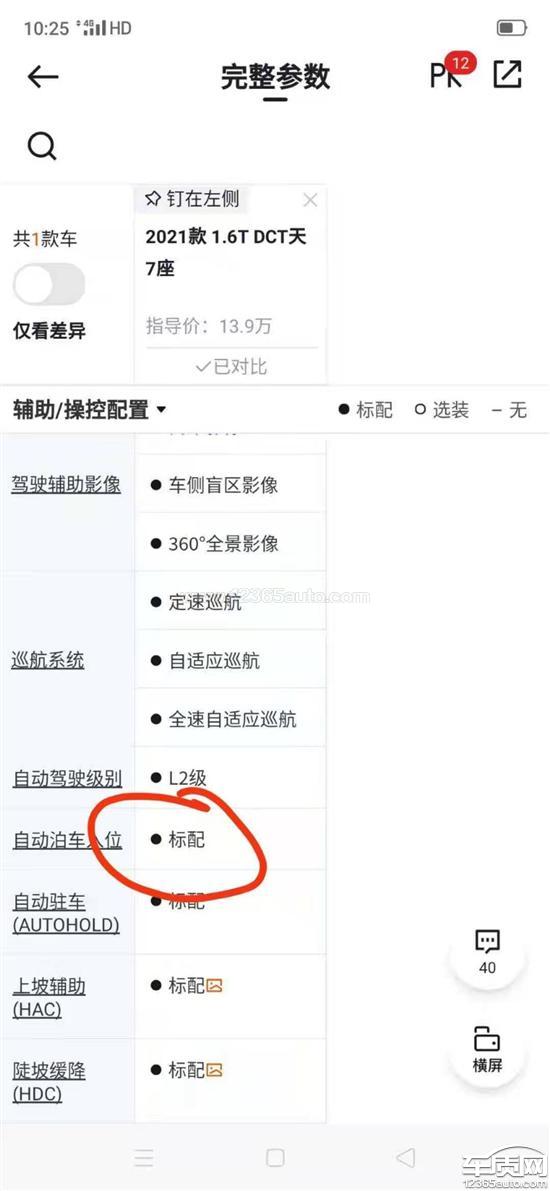Toggle the 仅看差异 switch
Screen dimensions: 550x1191
coord(49,284)
